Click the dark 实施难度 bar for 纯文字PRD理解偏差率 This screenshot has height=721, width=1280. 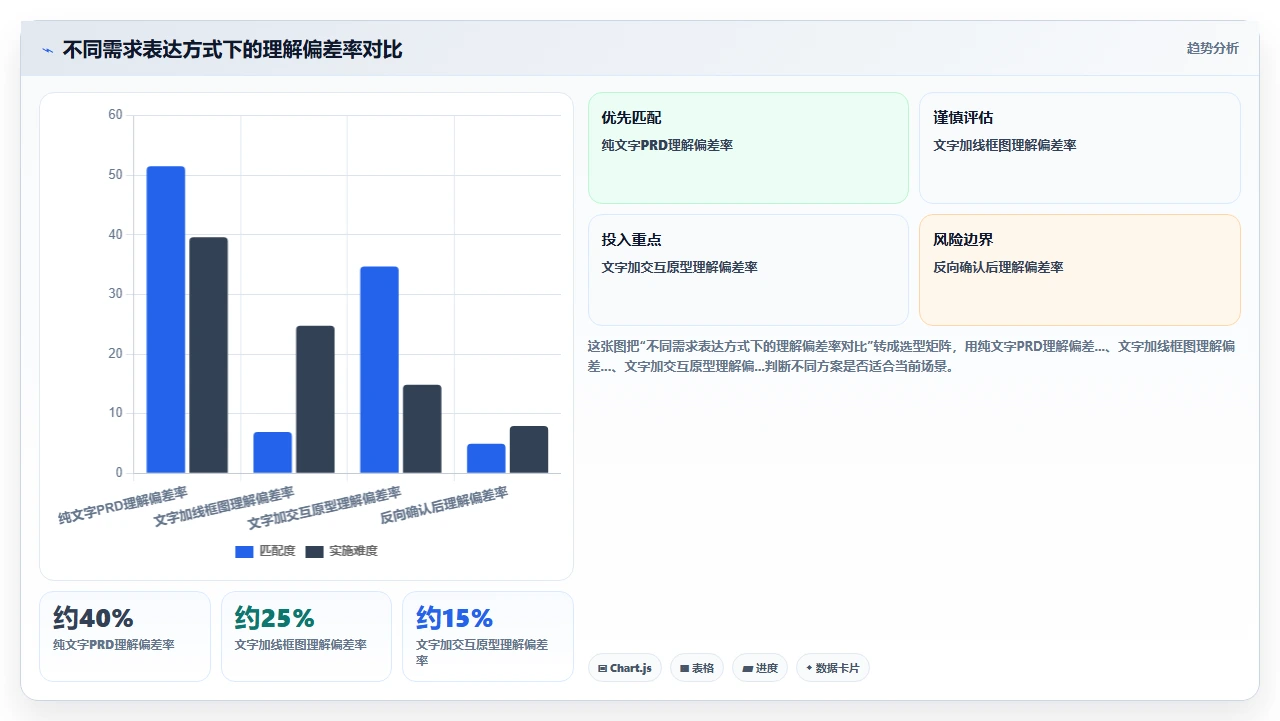[209, 355]
